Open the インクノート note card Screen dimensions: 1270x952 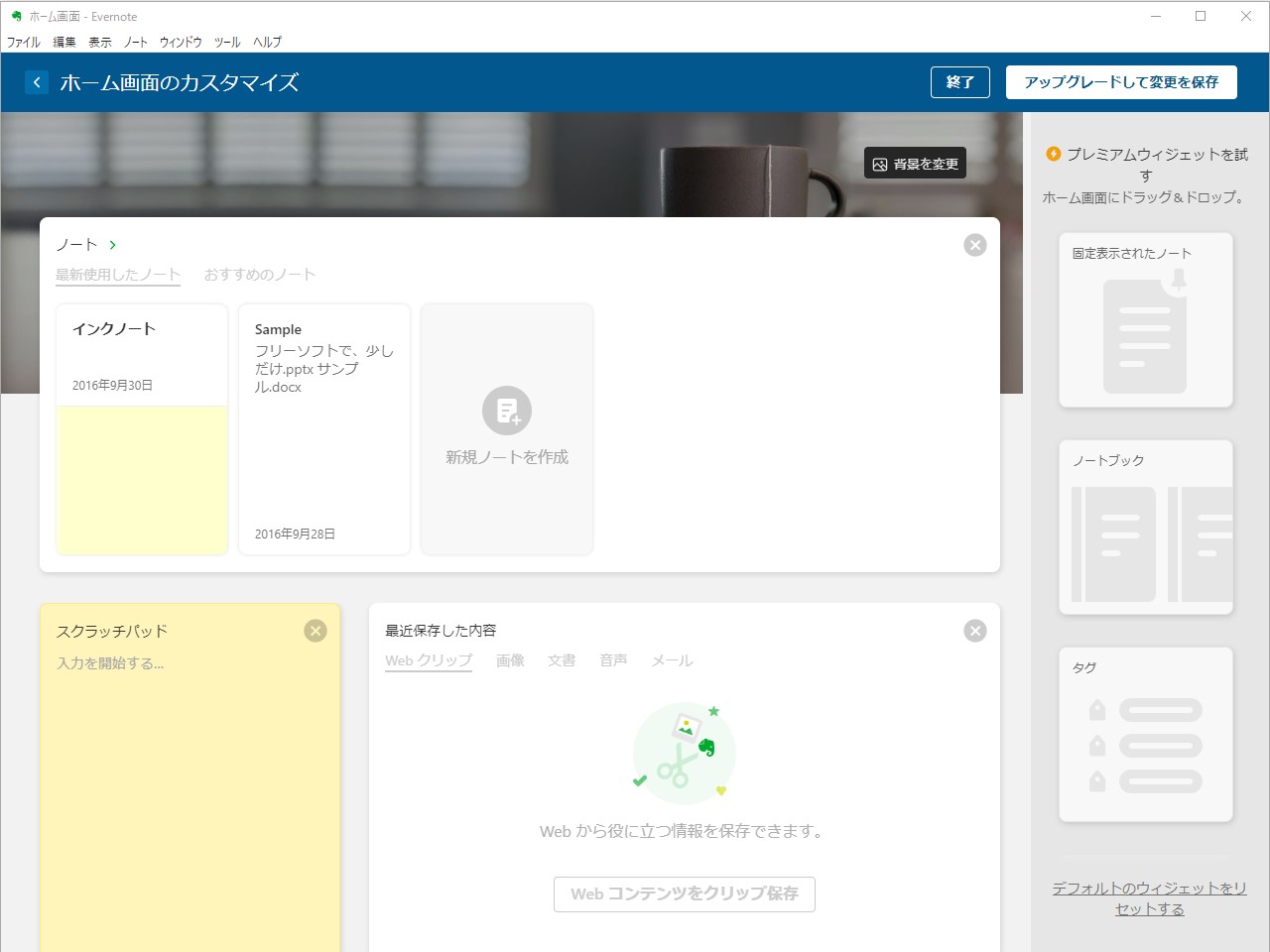tap(142, 429)
